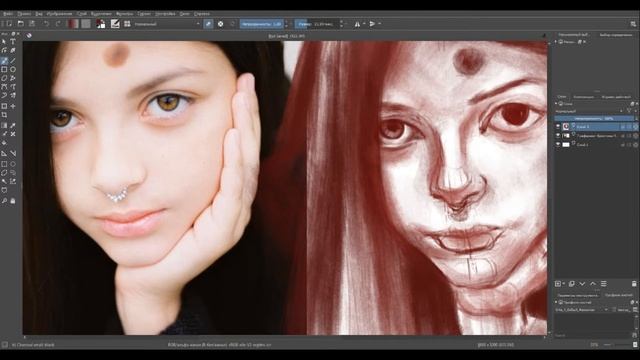Toggle vertical mirror mode
This screenshot has width=640, height=360.
click(372, 24)
